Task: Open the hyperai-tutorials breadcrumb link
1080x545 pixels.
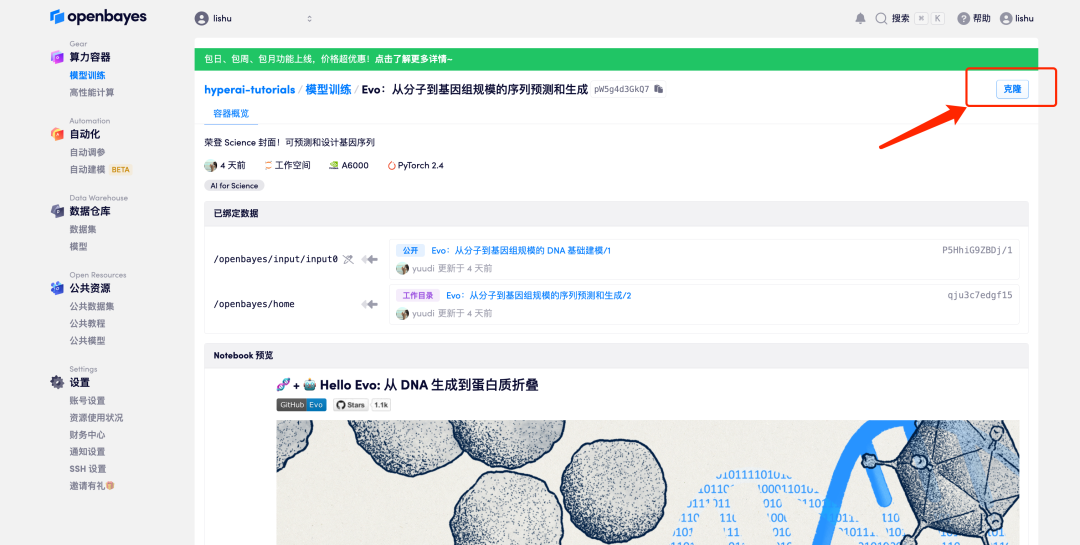Action: coord(249,89)
